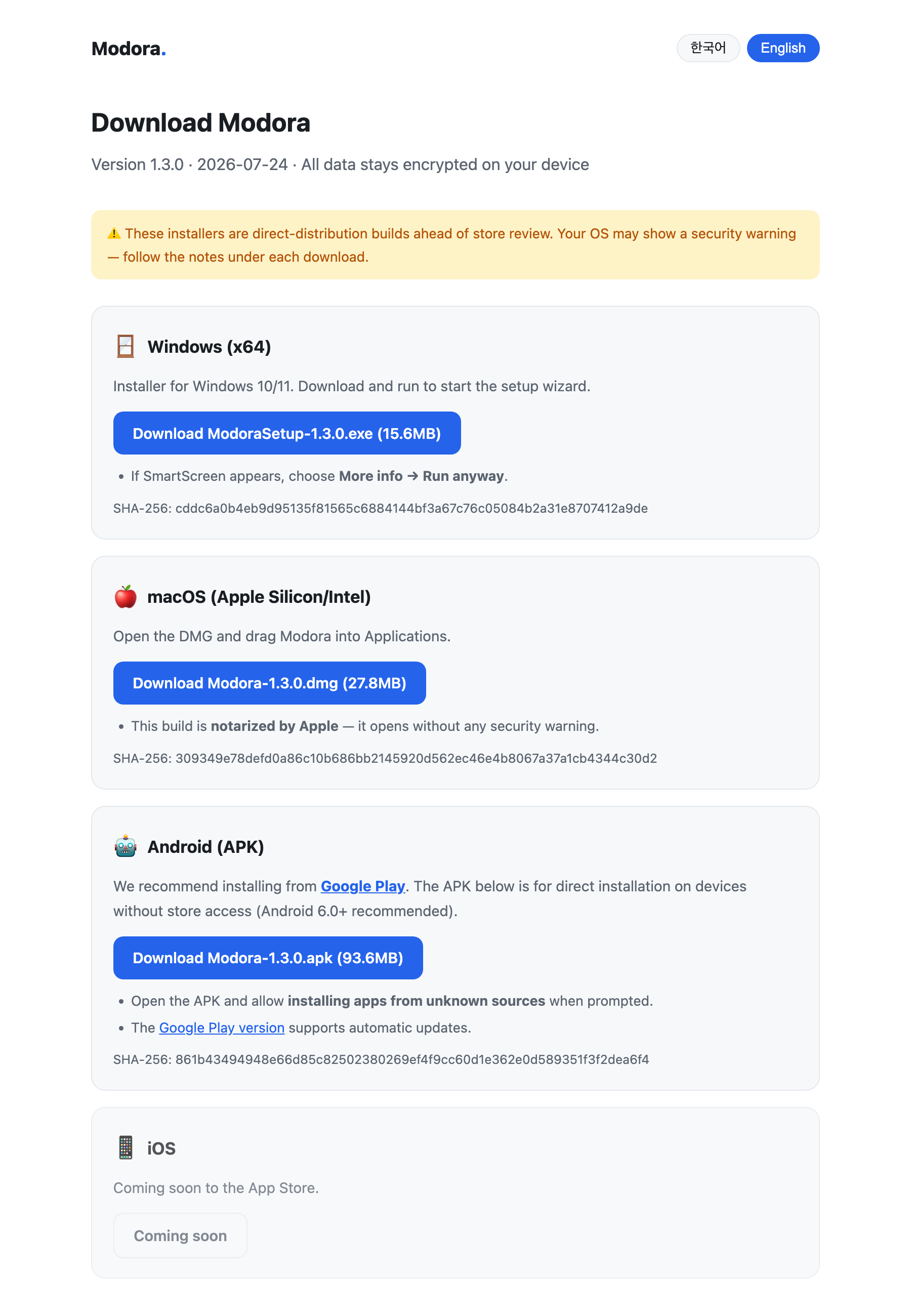The height and width of the screenshot is (1316, 911).
Task: Click the Download Modora page title
Action: click(201, 122)
